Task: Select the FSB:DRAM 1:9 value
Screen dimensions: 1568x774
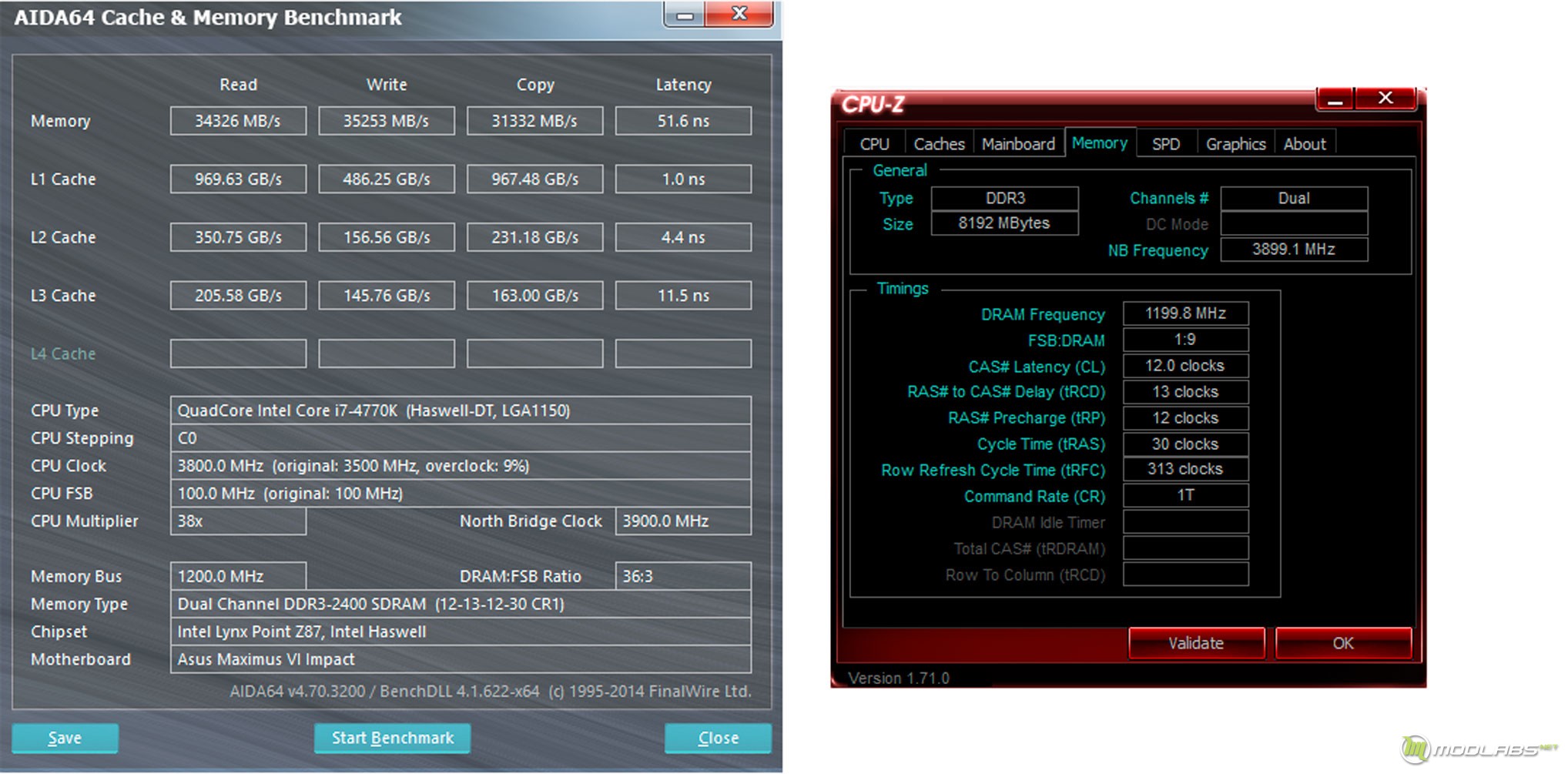Action: click(x=1185, y=340)
